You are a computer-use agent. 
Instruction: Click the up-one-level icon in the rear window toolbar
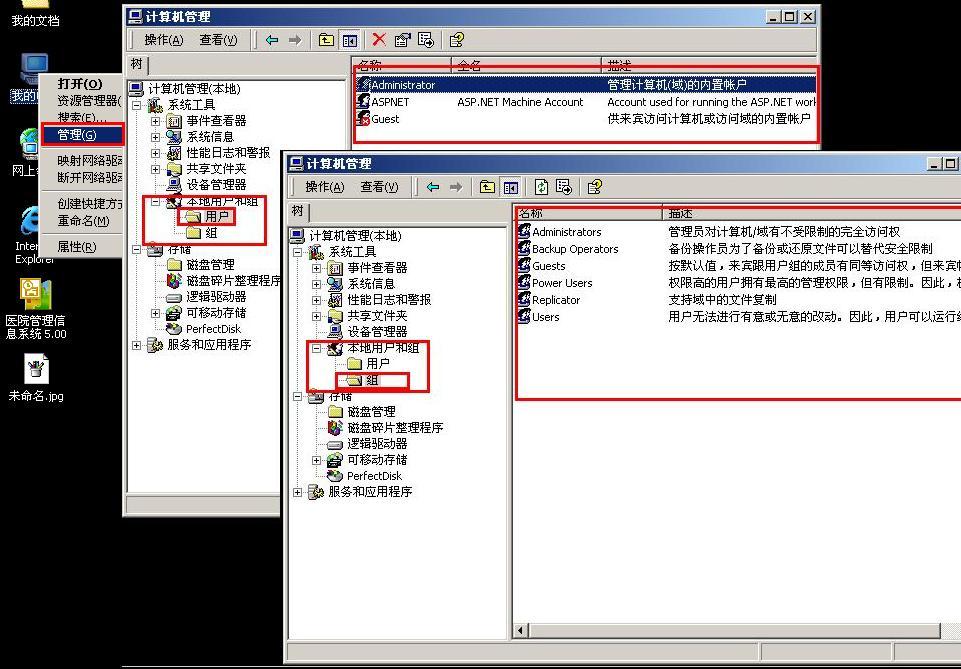[x=326, y=40]
